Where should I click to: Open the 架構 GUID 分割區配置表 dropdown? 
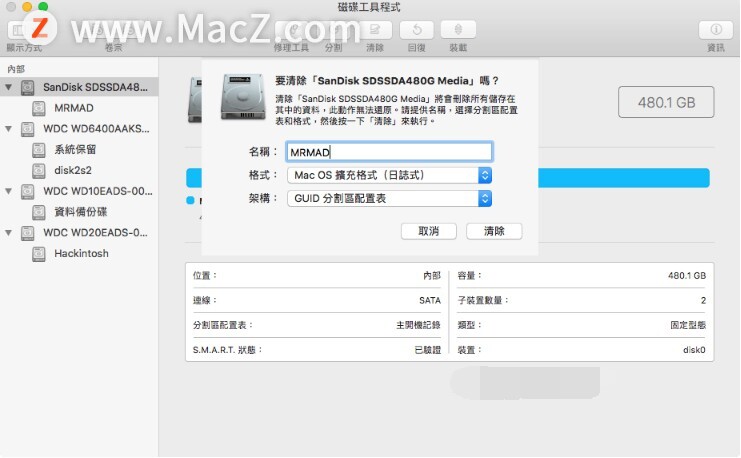[389, 199]
